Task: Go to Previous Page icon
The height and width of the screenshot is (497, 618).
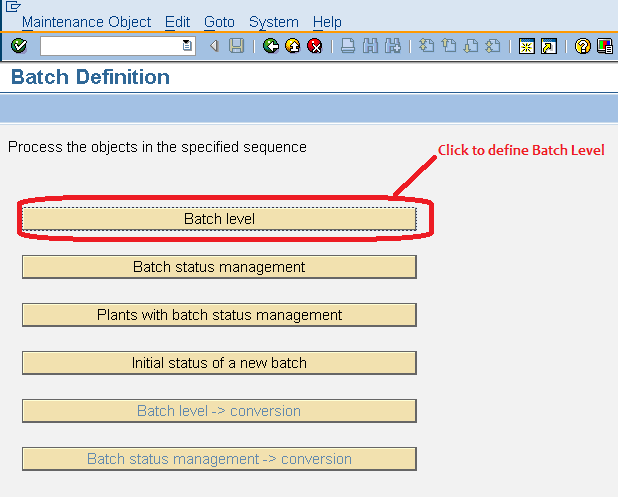Action: click(x=449, y=46)
